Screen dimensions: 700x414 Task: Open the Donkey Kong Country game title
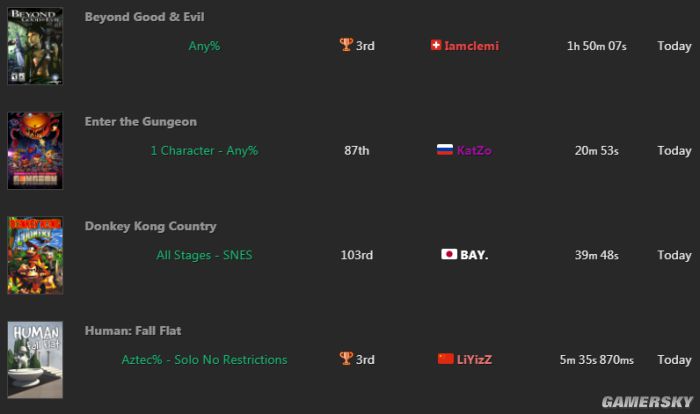(x=150, y=226)
